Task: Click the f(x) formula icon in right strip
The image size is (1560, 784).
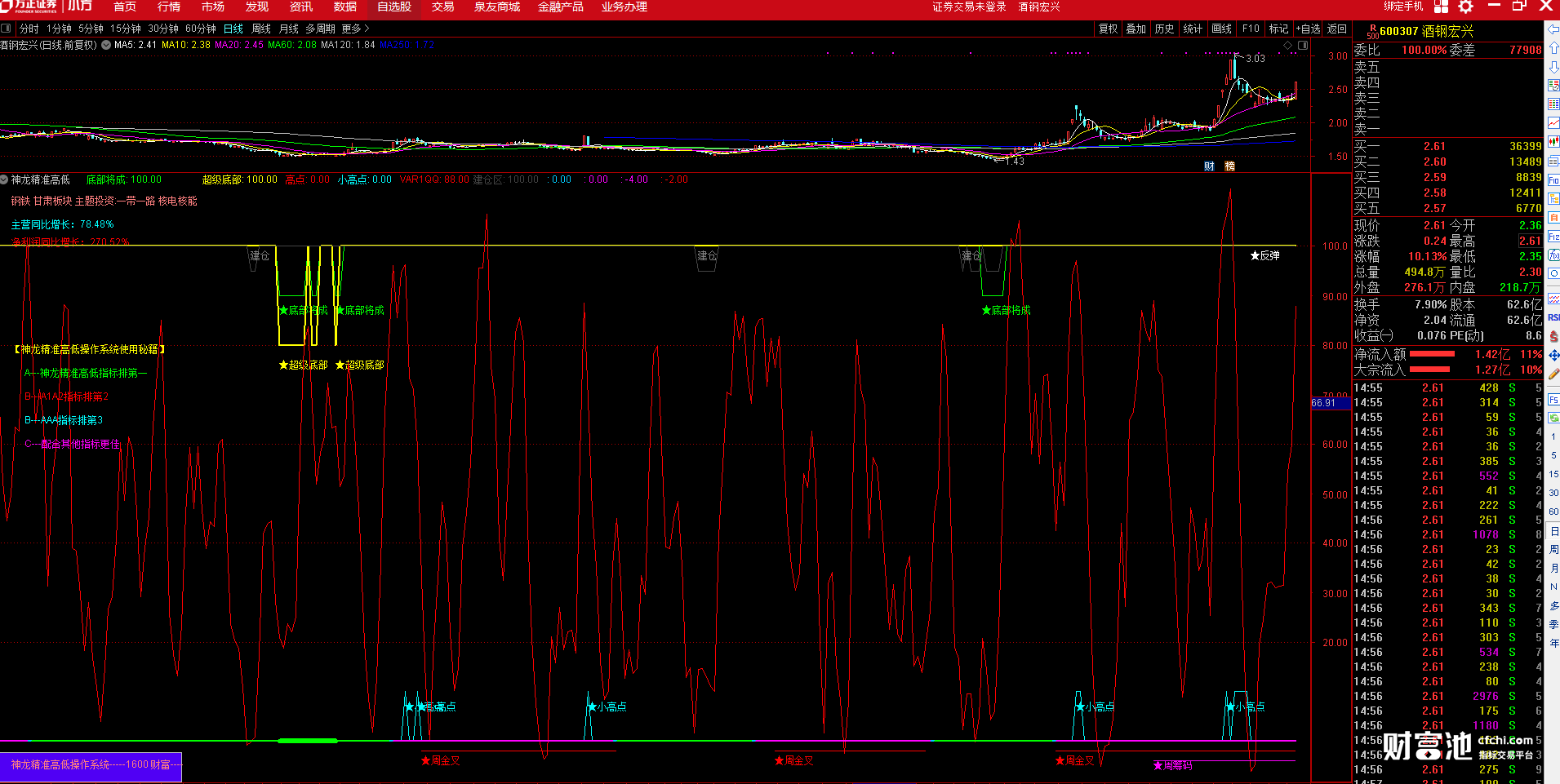Action: point(1553,255)
